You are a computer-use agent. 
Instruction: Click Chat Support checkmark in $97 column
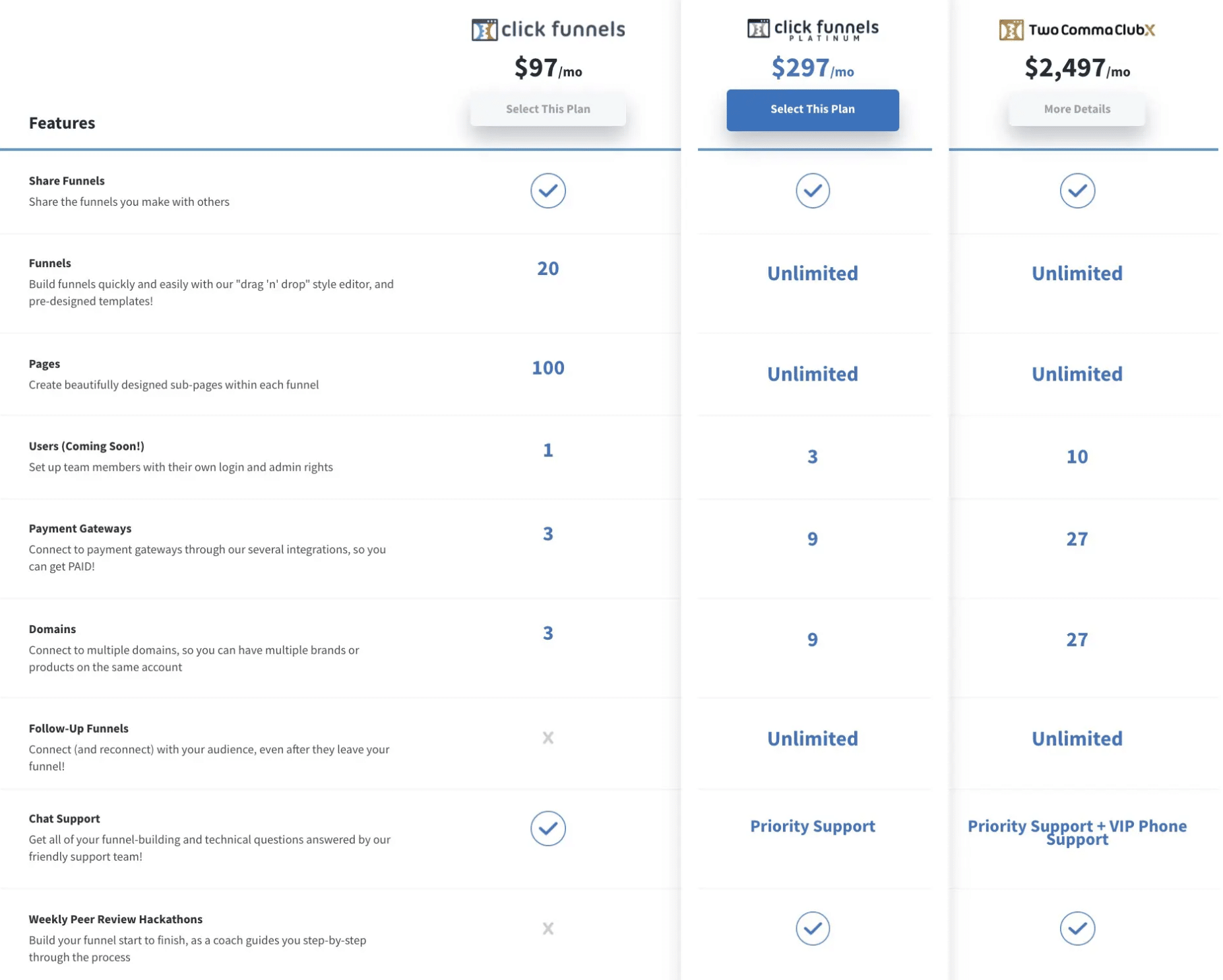click(548, 828)
